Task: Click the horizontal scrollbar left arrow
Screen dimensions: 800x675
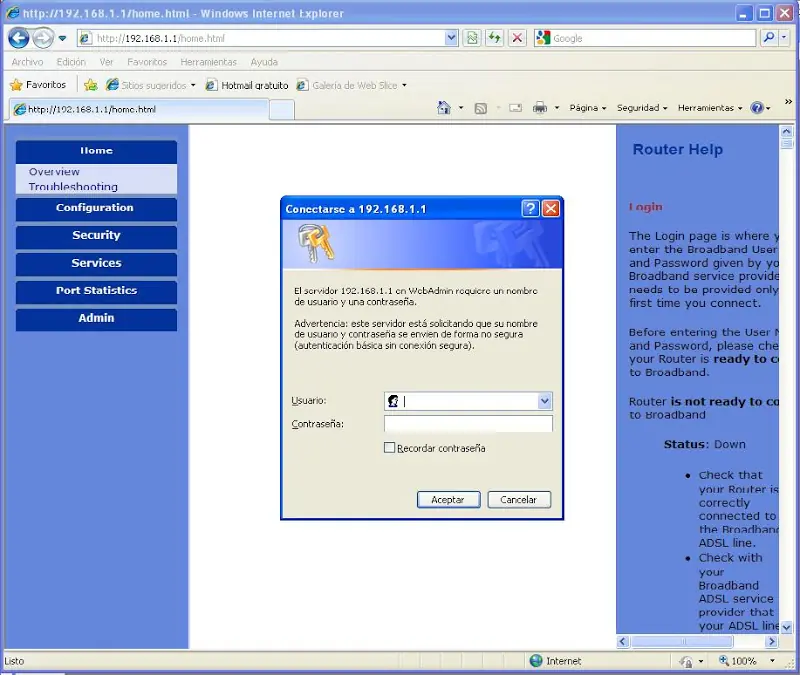Action: (x=622, y=641)
